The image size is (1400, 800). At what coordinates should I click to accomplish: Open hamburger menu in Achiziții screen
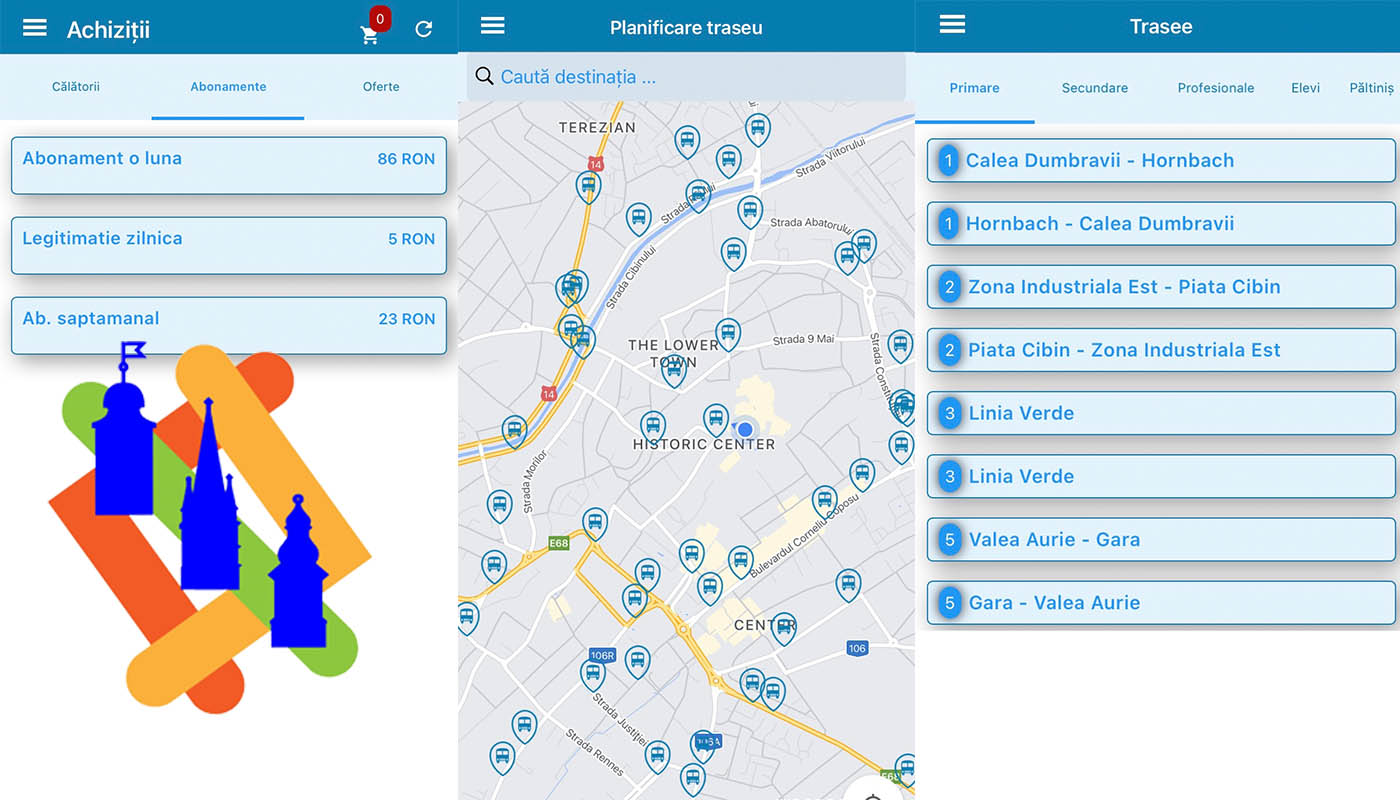click(x=35, y=28)
